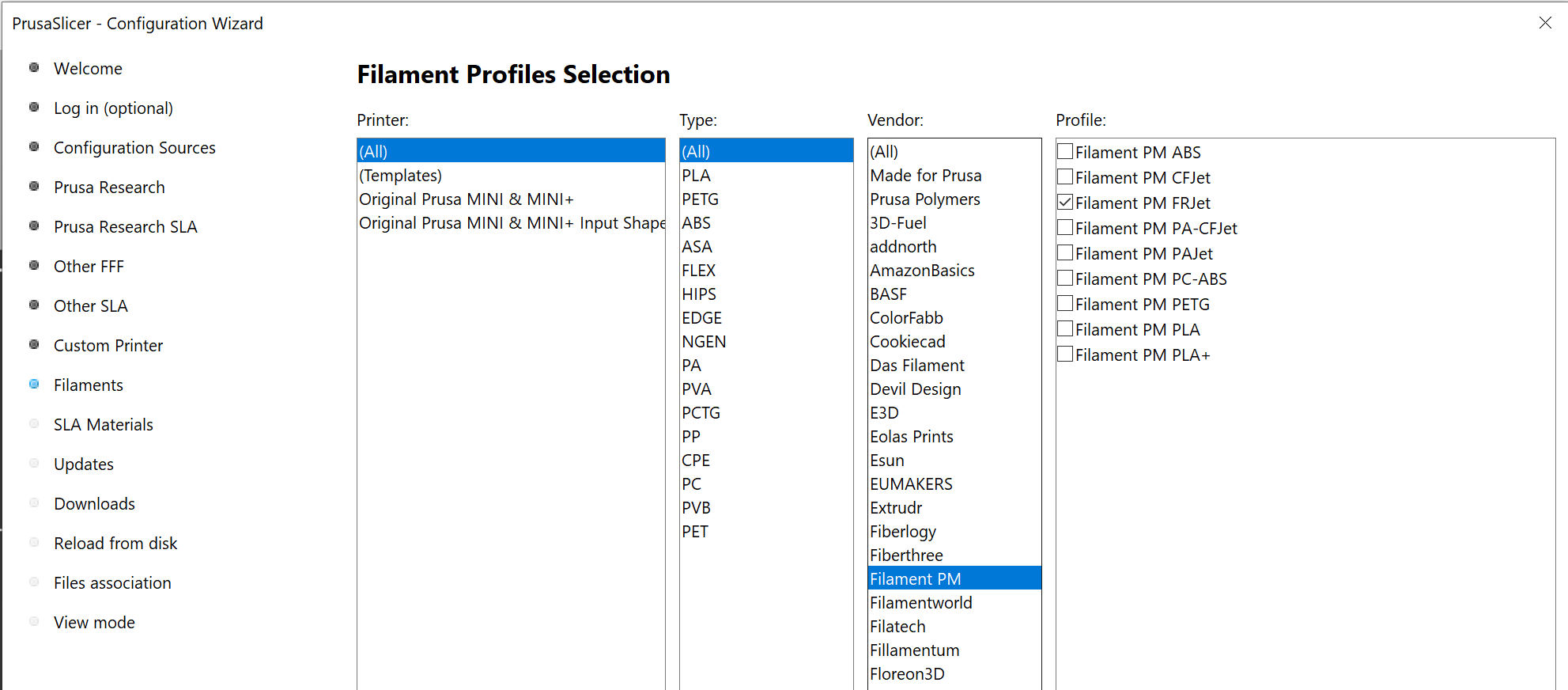Toggle the Filament PM PLA checkbox
The image size is (1568, 690).
point(1065,329)
